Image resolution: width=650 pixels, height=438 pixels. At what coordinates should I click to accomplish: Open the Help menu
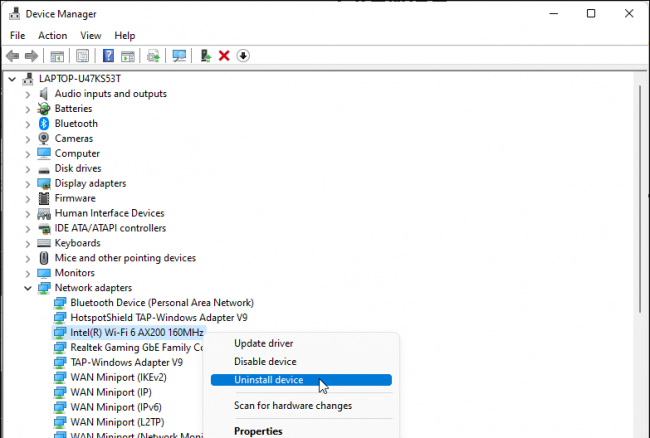point(125,36)
